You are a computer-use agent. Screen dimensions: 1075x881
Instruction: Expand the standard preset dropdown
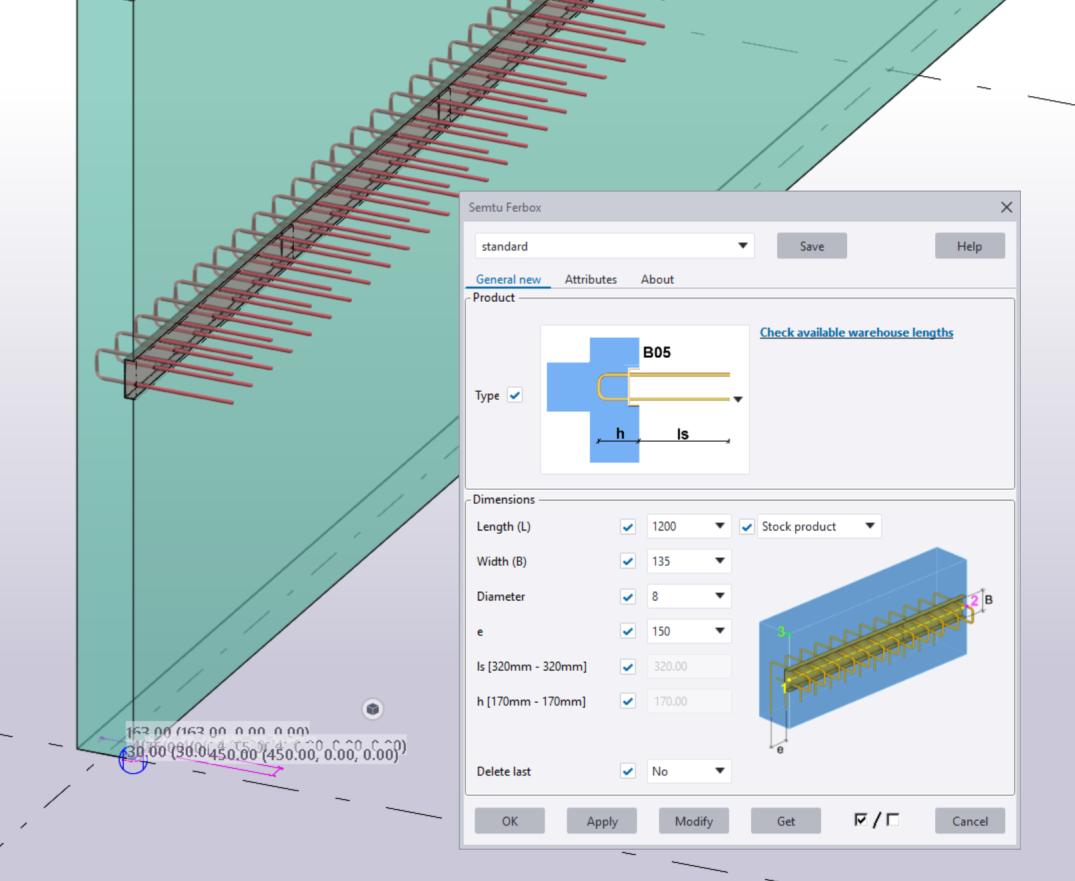(x=742, y=246)
